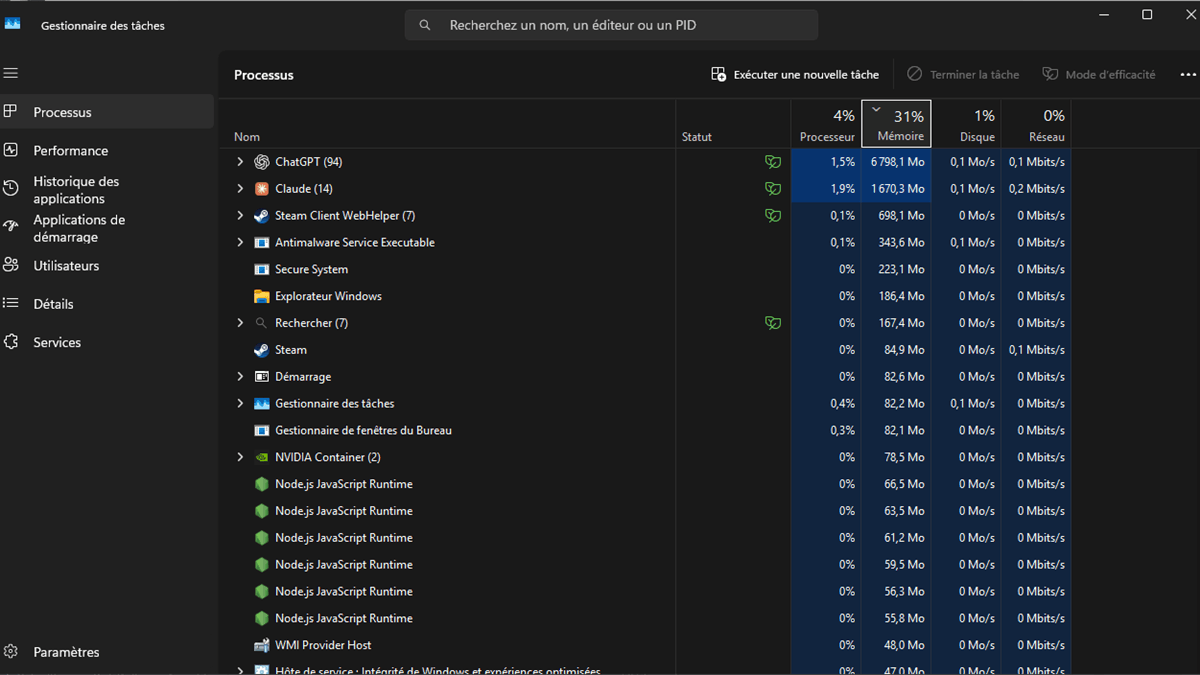
Task: Click the Task Manager icon in title bar
Action: (x=13, y=23)
